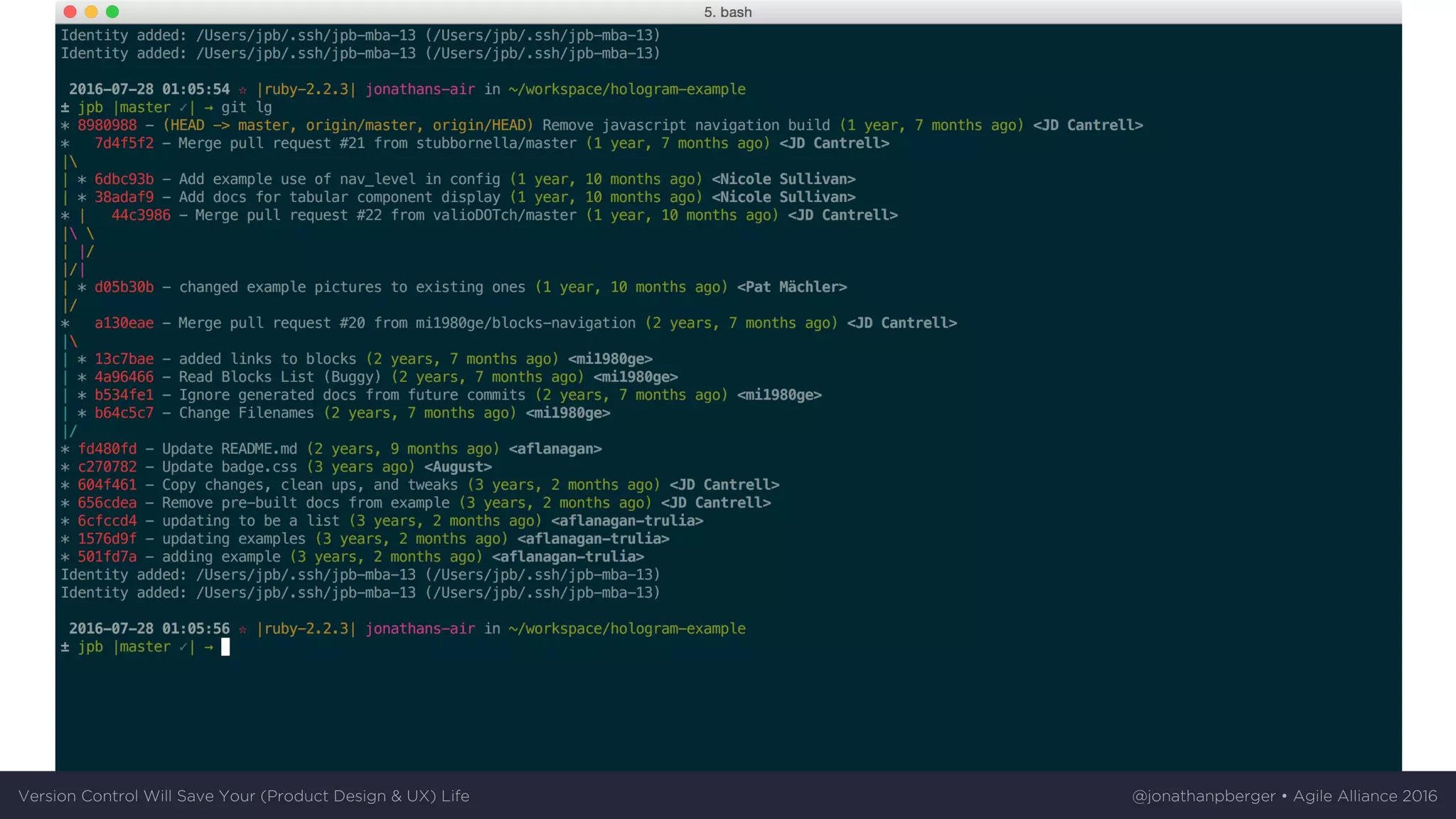
Task: Click the @jonathanpberger handle in the footer
Action: 1203,796
